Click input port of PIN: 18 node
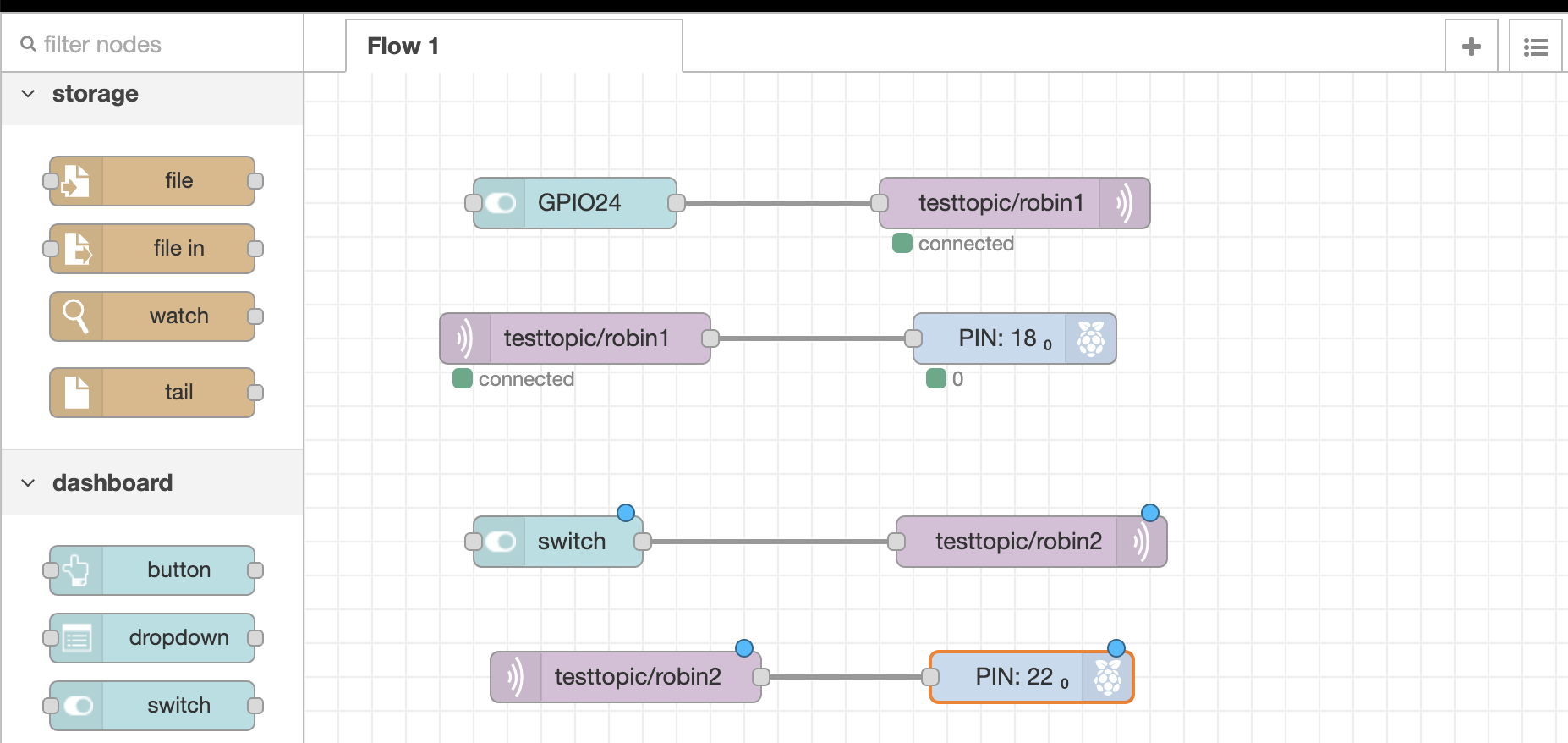The height and width of the screenshot is (743, 1568). point(913,338)
